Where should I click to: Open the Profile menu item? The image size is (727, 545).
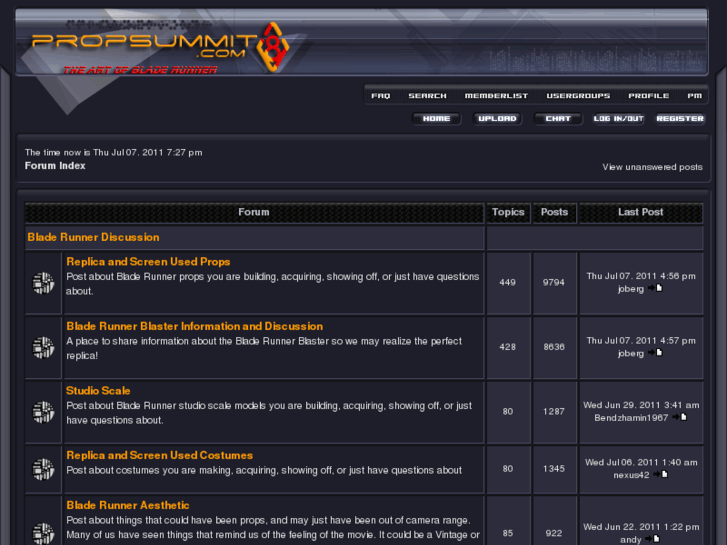649,96
